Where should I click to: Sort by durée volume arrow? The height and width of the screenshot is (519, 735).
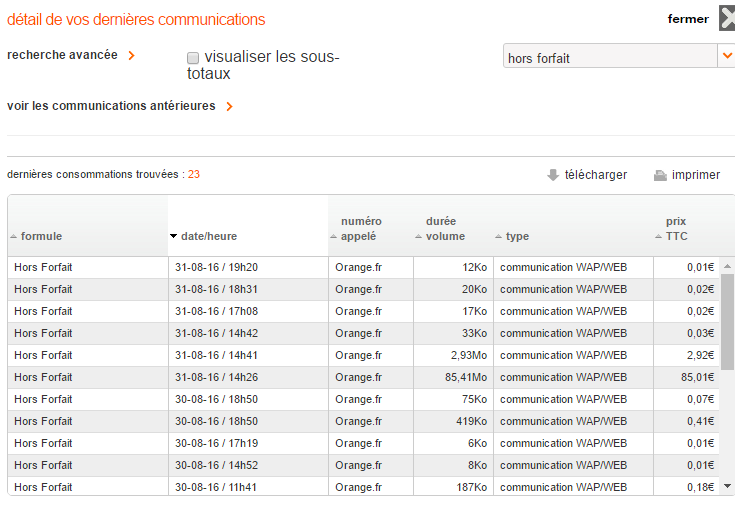(419, 236)
